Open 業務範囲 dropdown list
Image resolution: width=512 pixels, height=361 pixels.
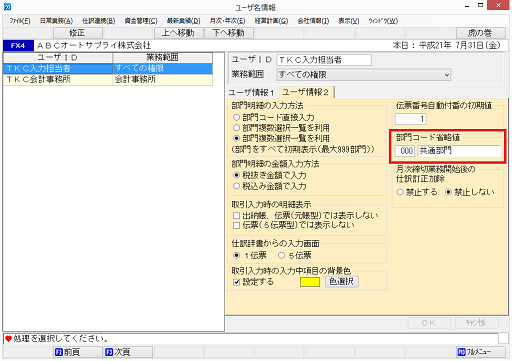[x=447, y=75]
